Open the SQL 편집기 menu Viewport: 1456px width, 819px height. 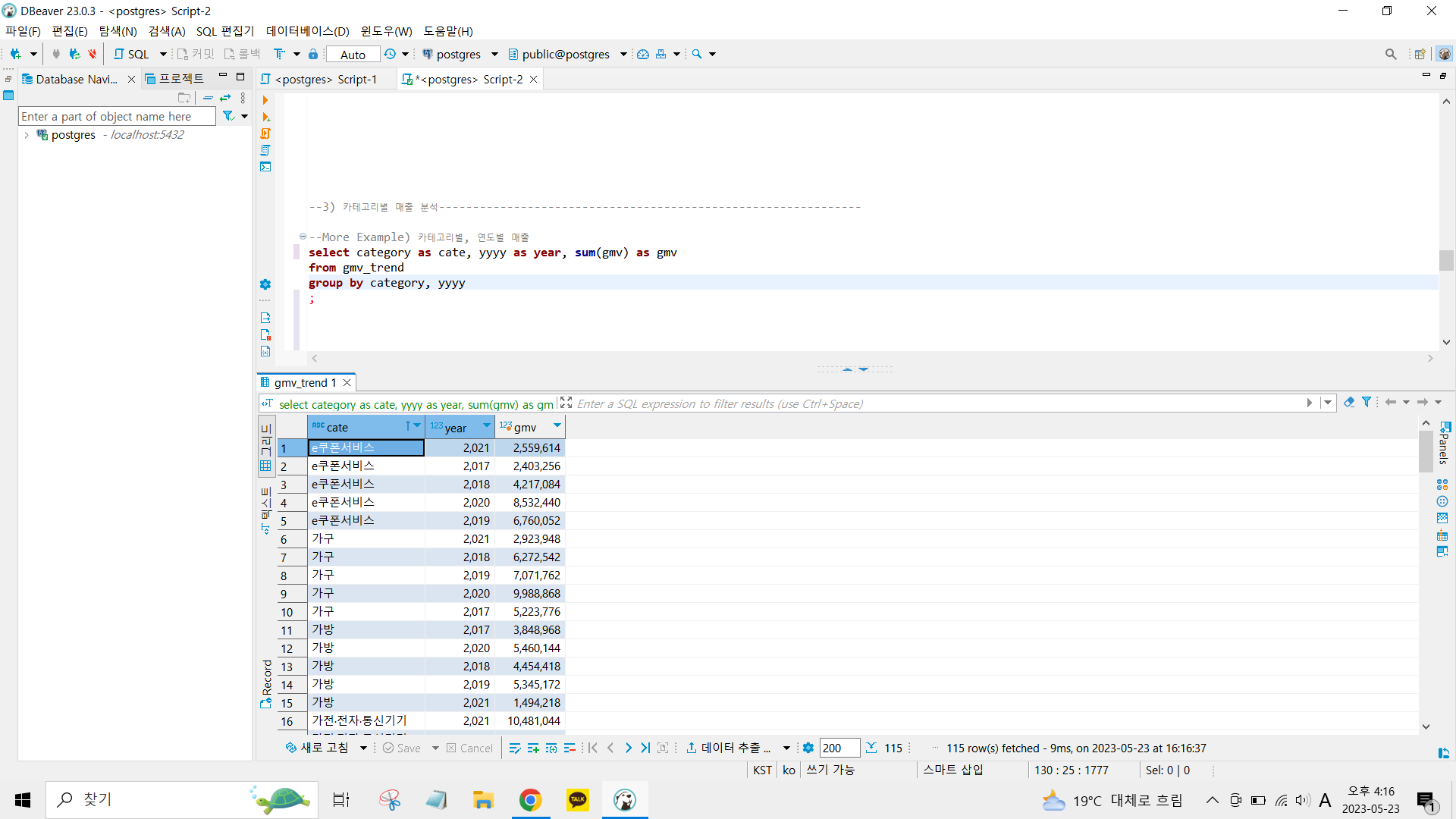click(x=224, y=31)
